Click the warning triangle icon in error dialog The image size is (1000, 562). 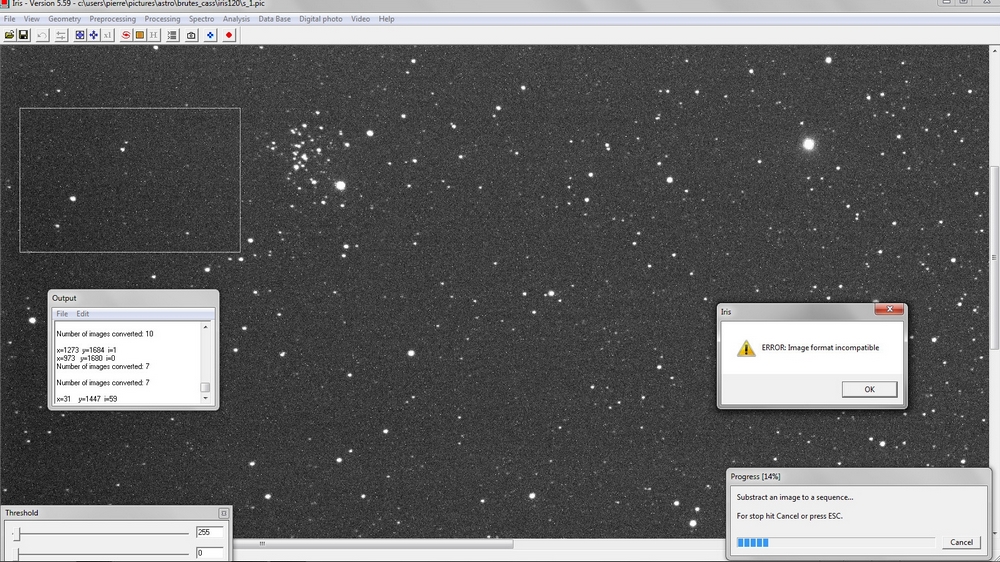[x=746, y=348]
